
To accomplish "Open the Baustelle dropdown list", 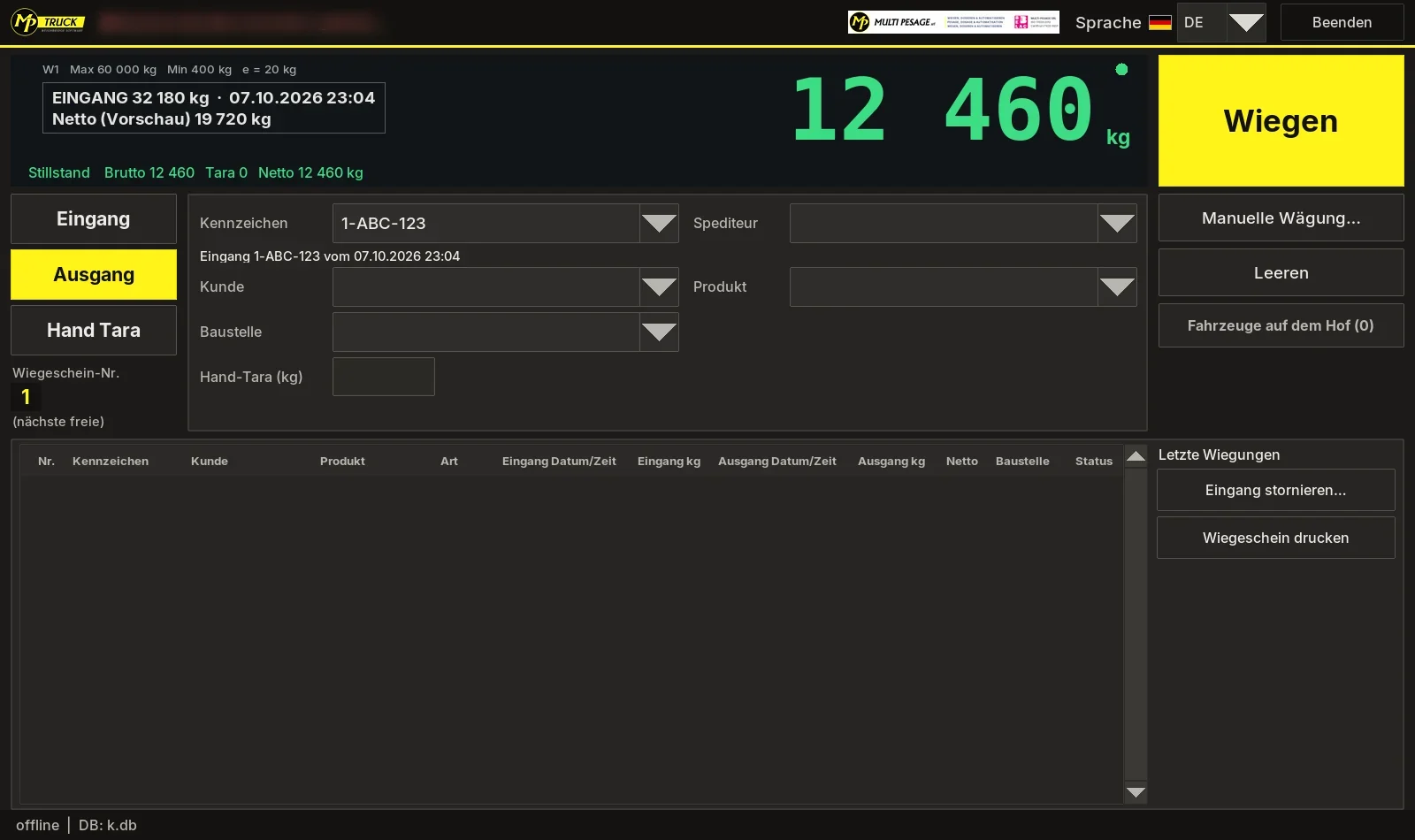I will 659,332.
